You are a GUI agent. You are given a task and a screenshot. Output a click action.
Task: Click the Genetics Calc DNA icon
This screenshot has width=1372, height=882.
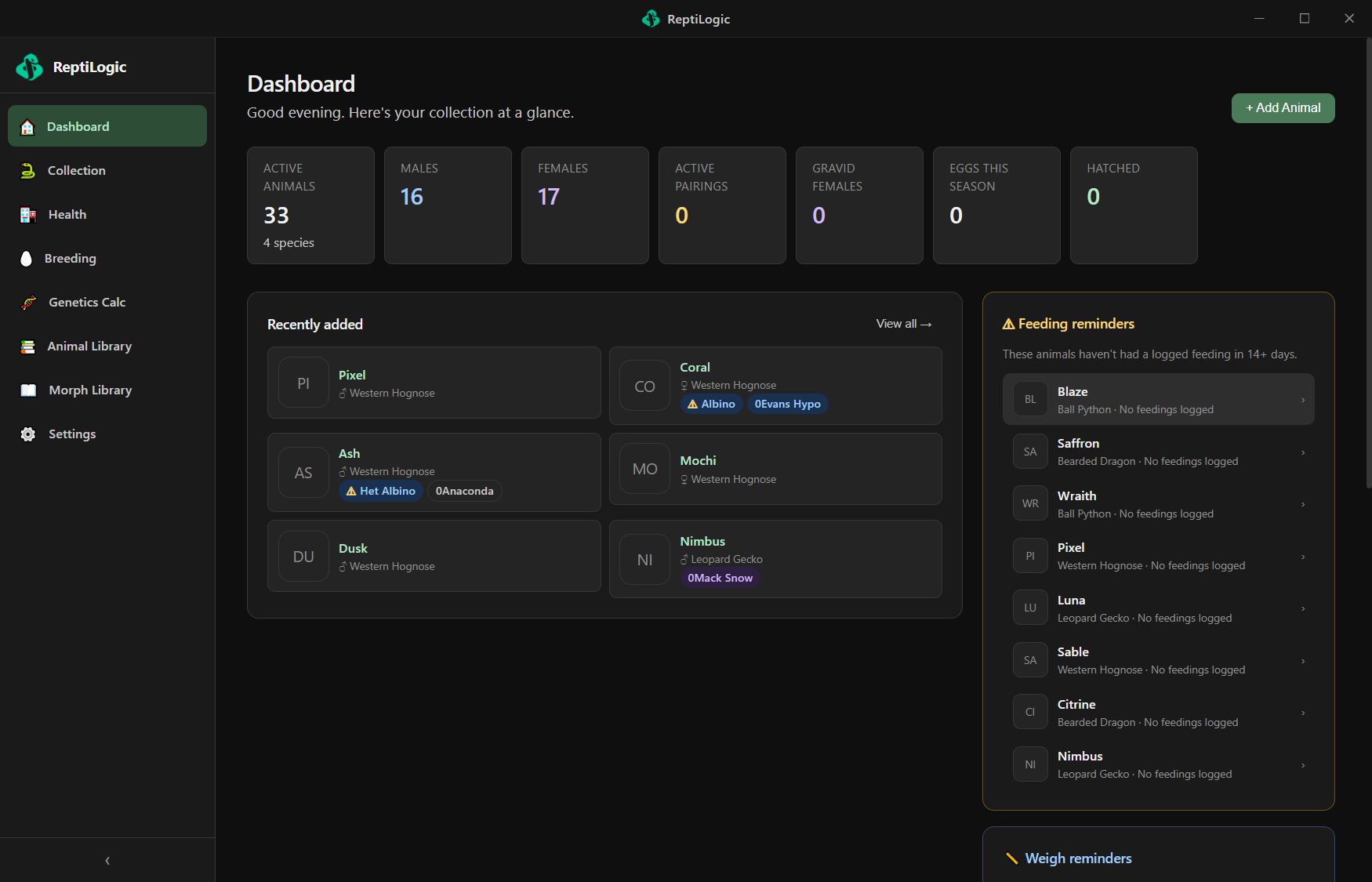28,303
